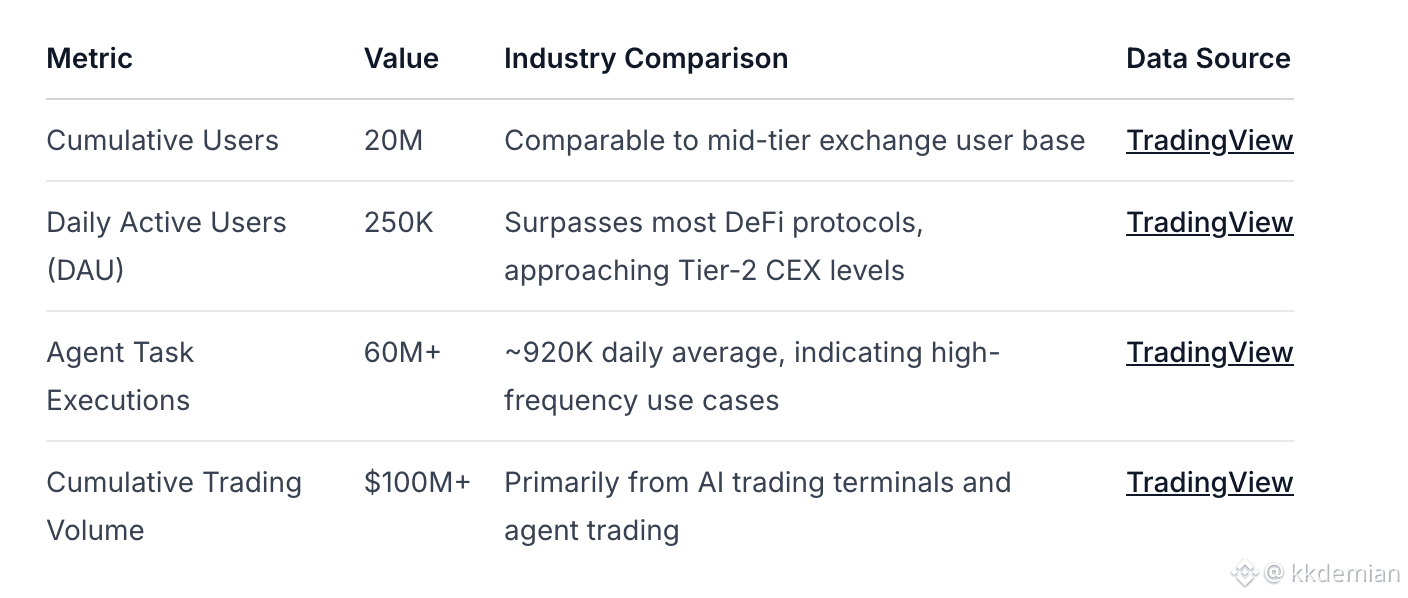The height and width of the screenshot is (598, 1408).
Task: Click the Binance logo watermark icon
Action: (1243, 573)
